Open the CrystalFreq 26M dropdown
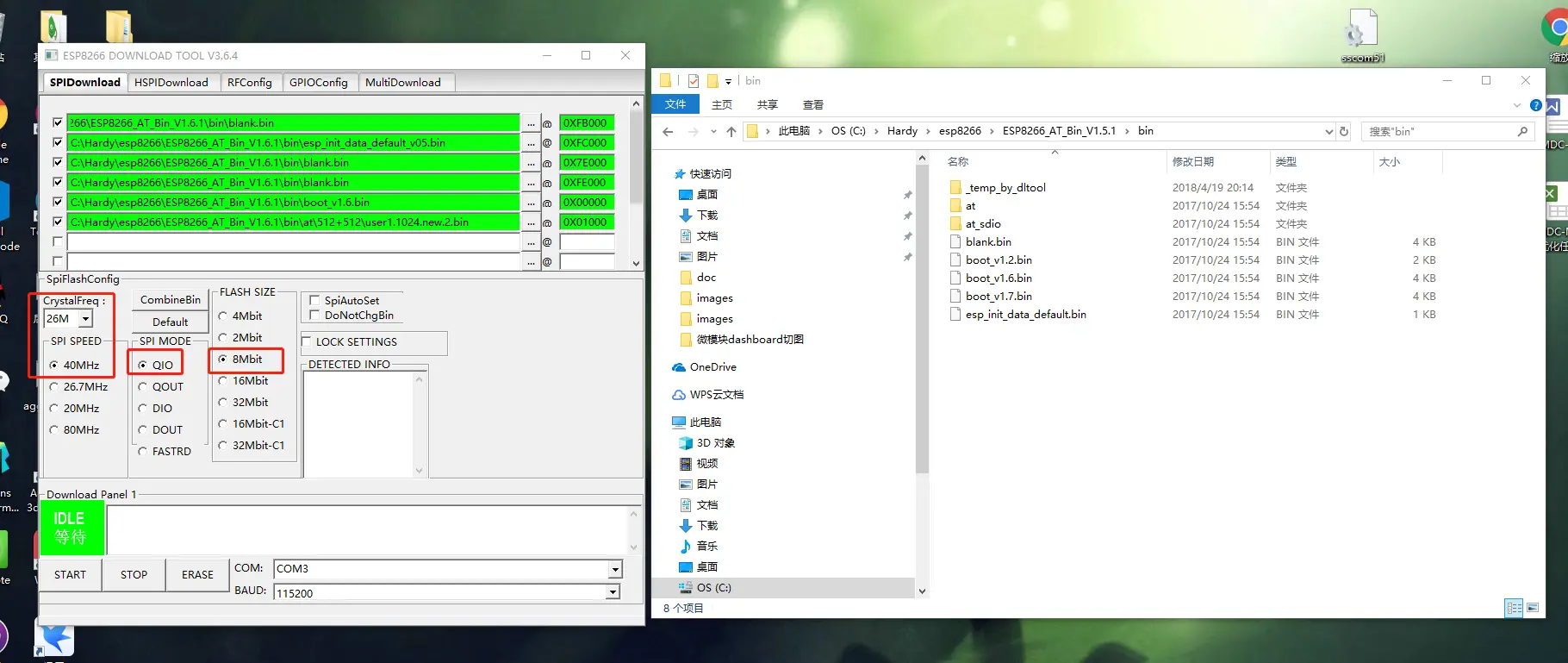Viewport: 1568px width, 663px height. (x=85, y=319)
